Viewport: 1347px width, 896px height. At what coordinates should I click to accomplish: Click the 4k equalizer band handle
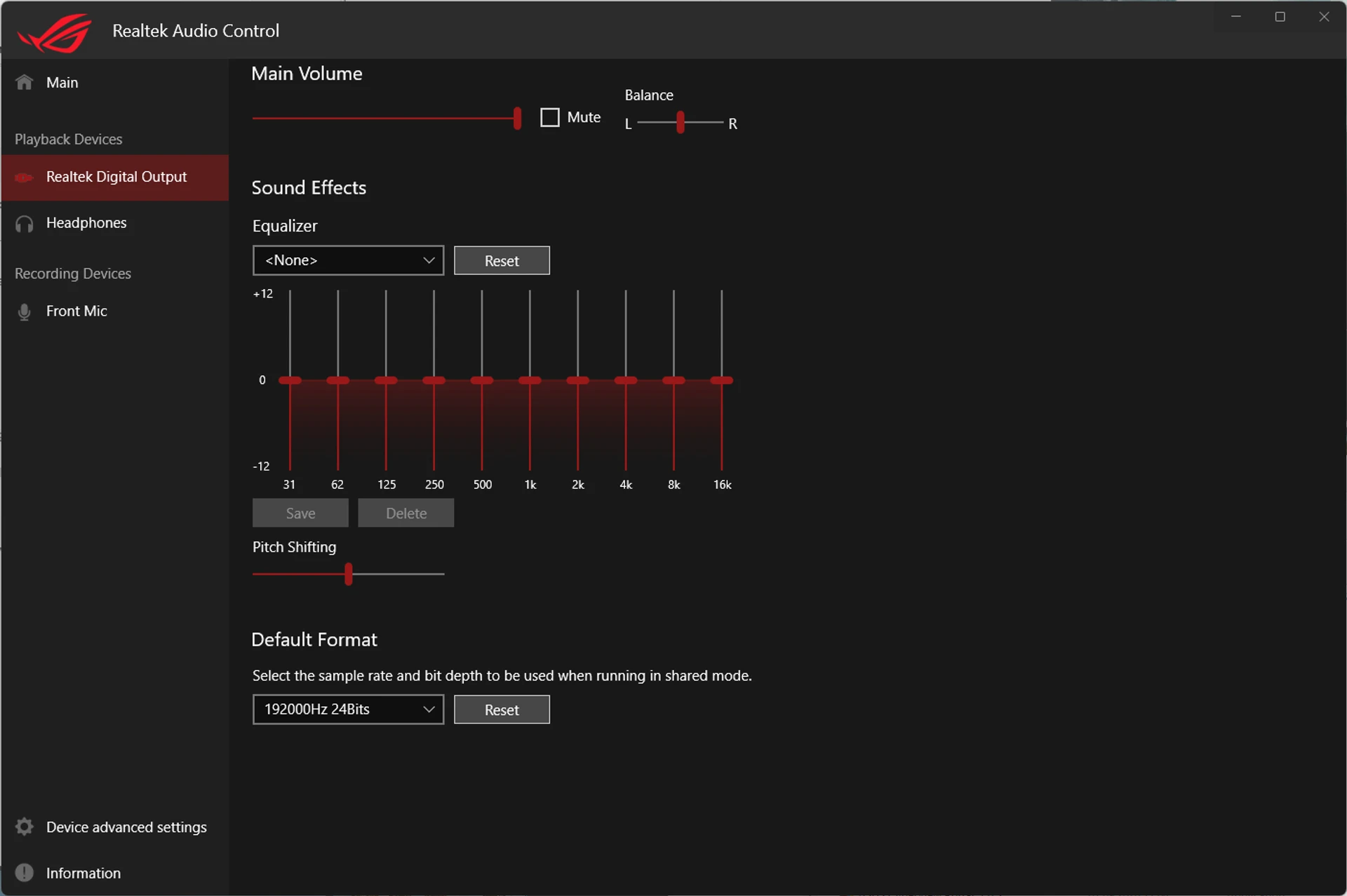point(626,380)
